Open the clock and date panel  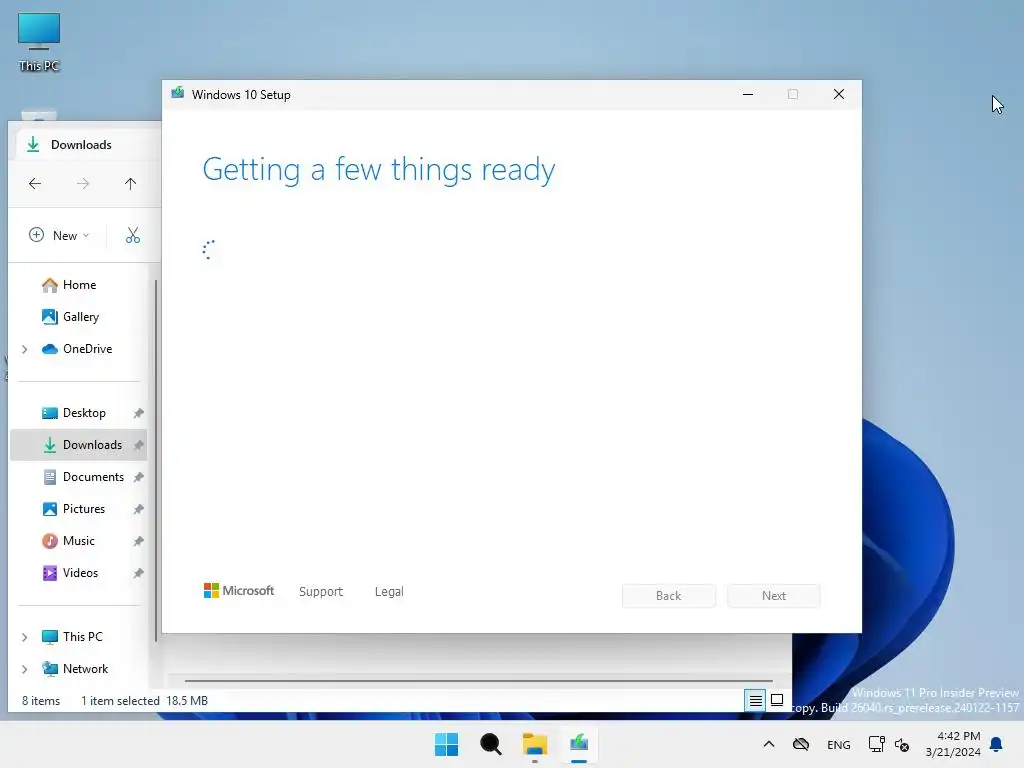coord(953,744)
